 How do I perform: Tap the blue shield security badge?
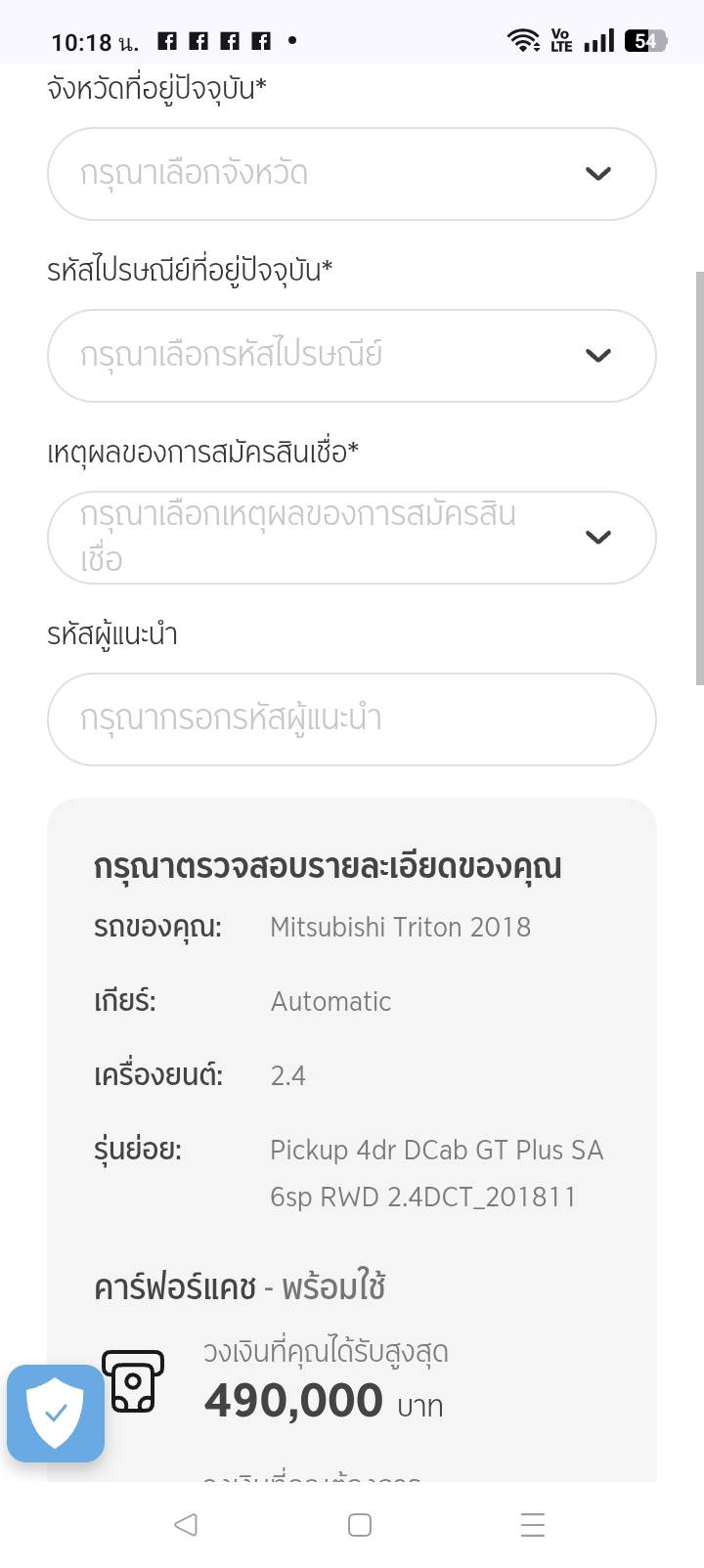[x=56, y=1413]
